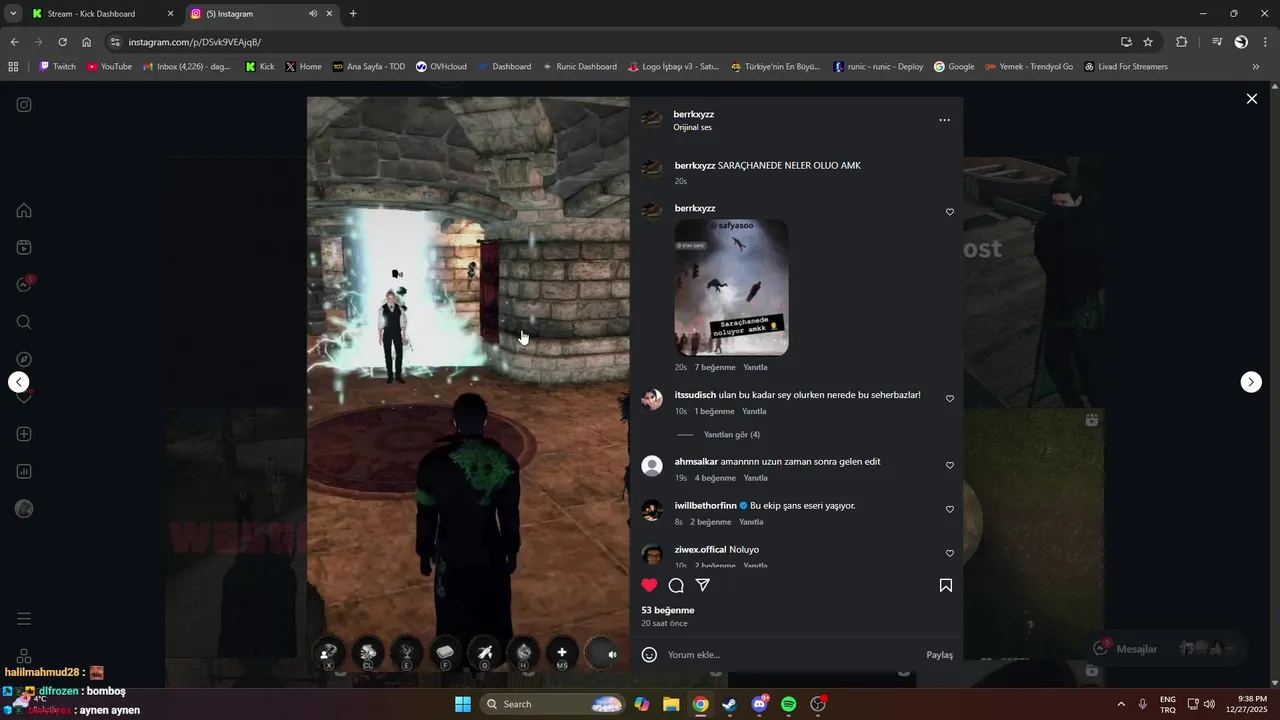Like berrkxyzz's GIF comment
The image size is (1280, 720).
coord(950,212)
